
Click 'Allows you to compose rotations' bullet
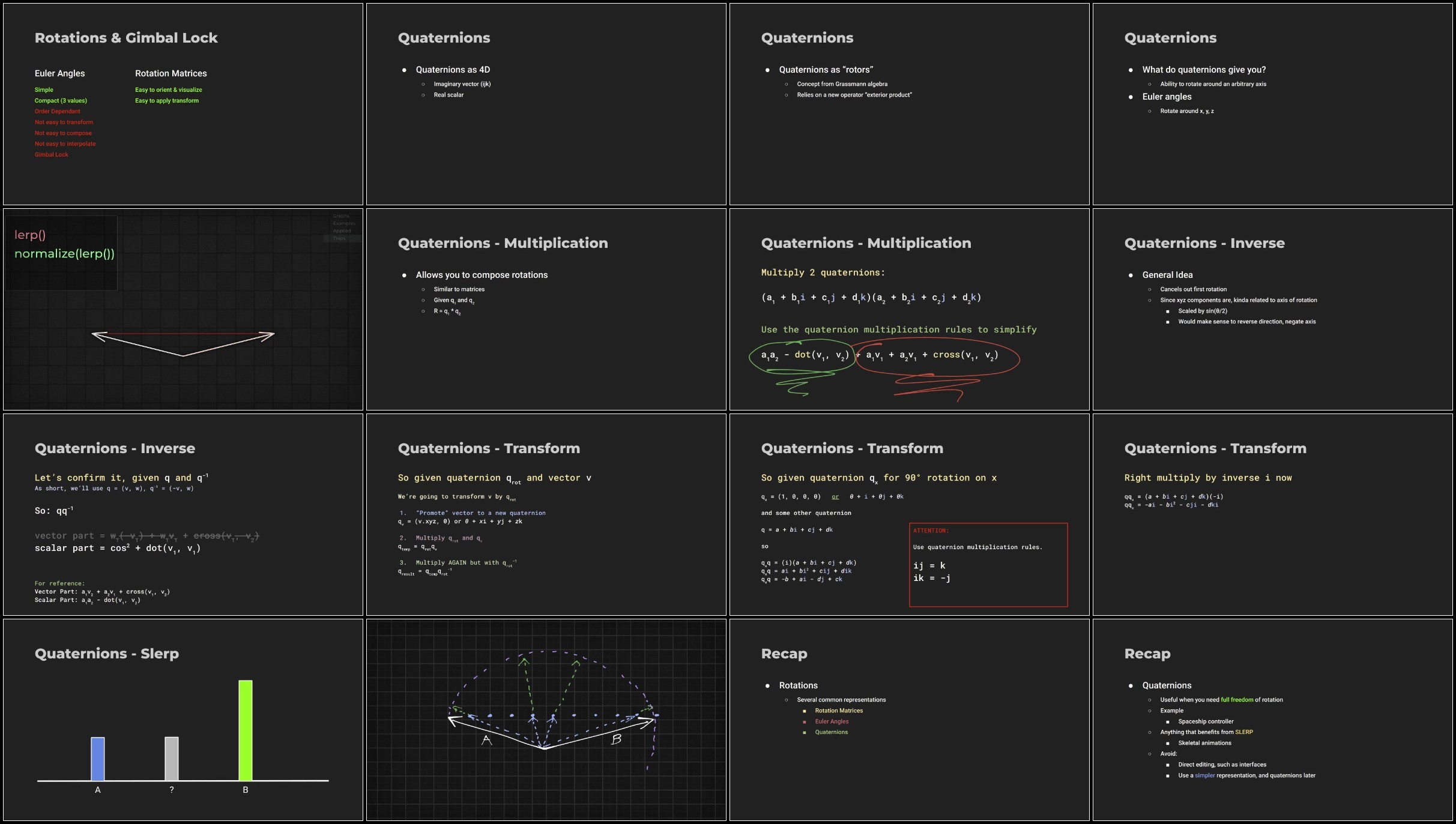(482, 275)
